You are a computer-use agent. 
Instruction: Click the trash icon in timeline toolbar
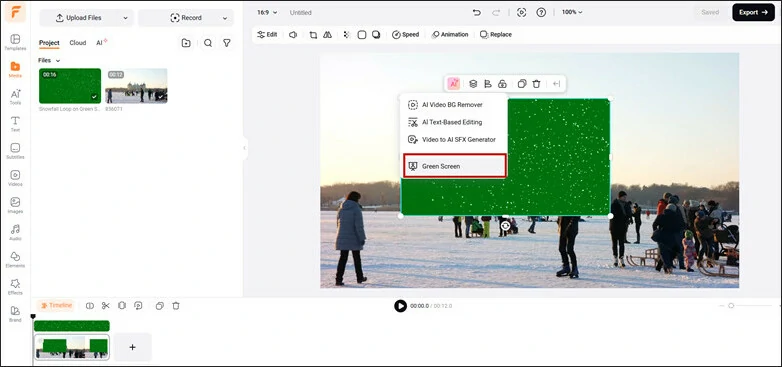(176, 306)
